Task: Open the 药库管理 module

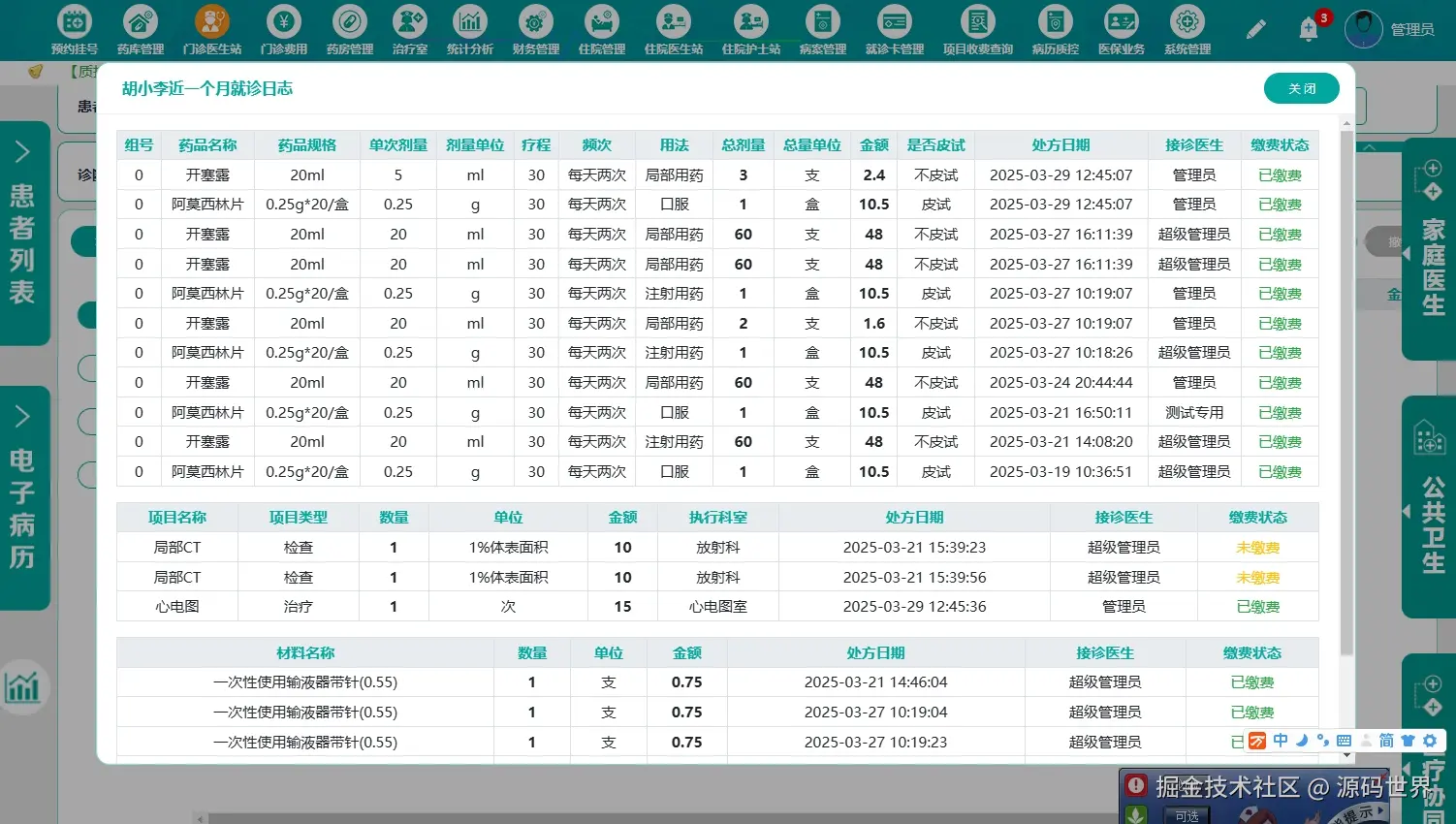Action: [142, 28]
